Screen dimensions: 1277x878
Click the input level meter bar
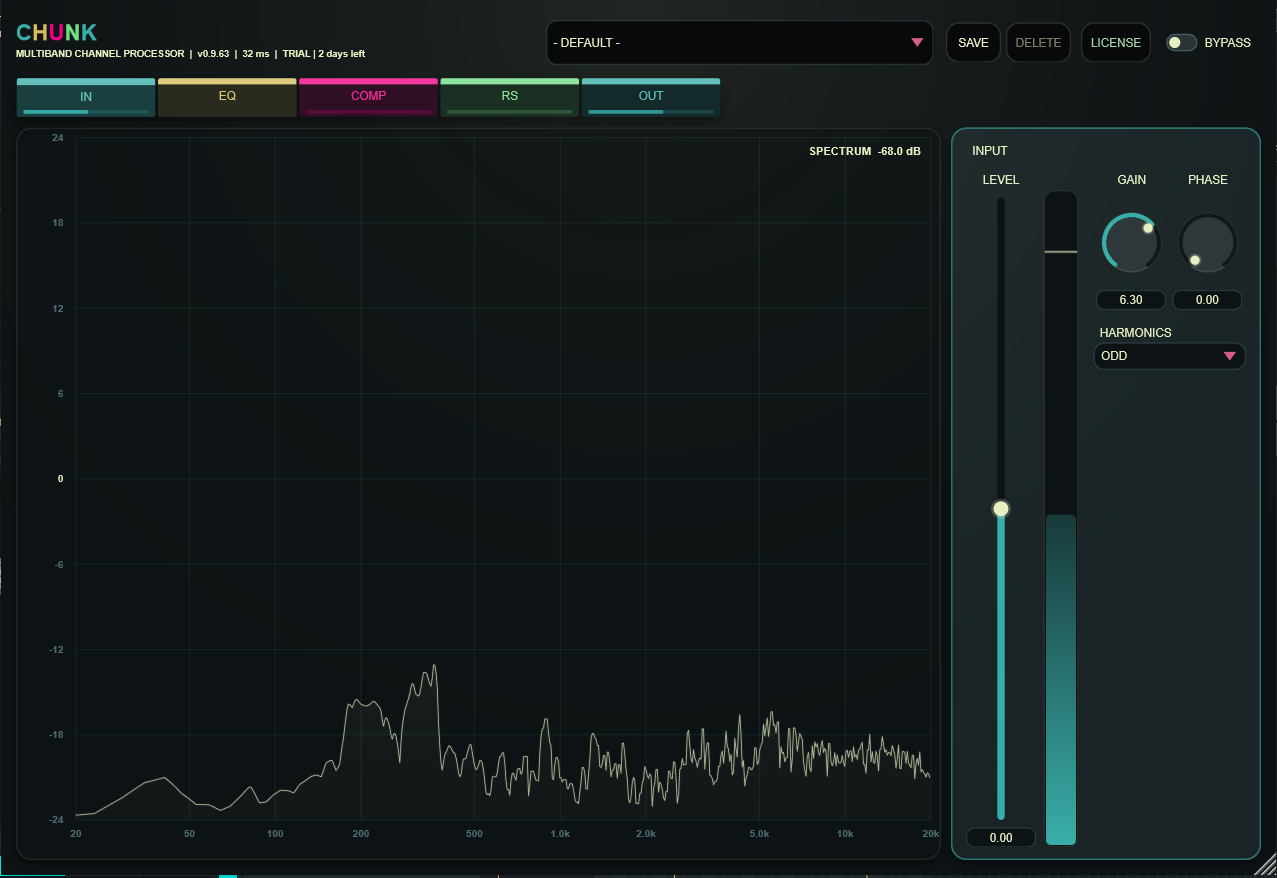coord(1061,518)
